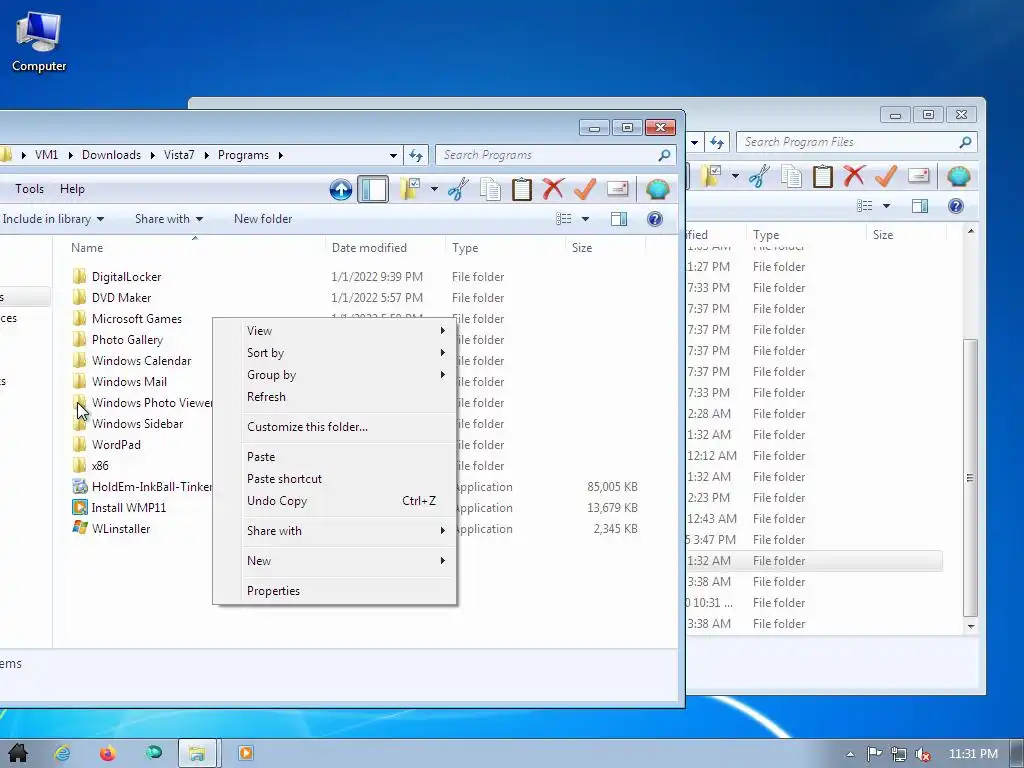Click the Search Program Files input field
This screenshot has width=1024, height=768.
coord(857,142)
